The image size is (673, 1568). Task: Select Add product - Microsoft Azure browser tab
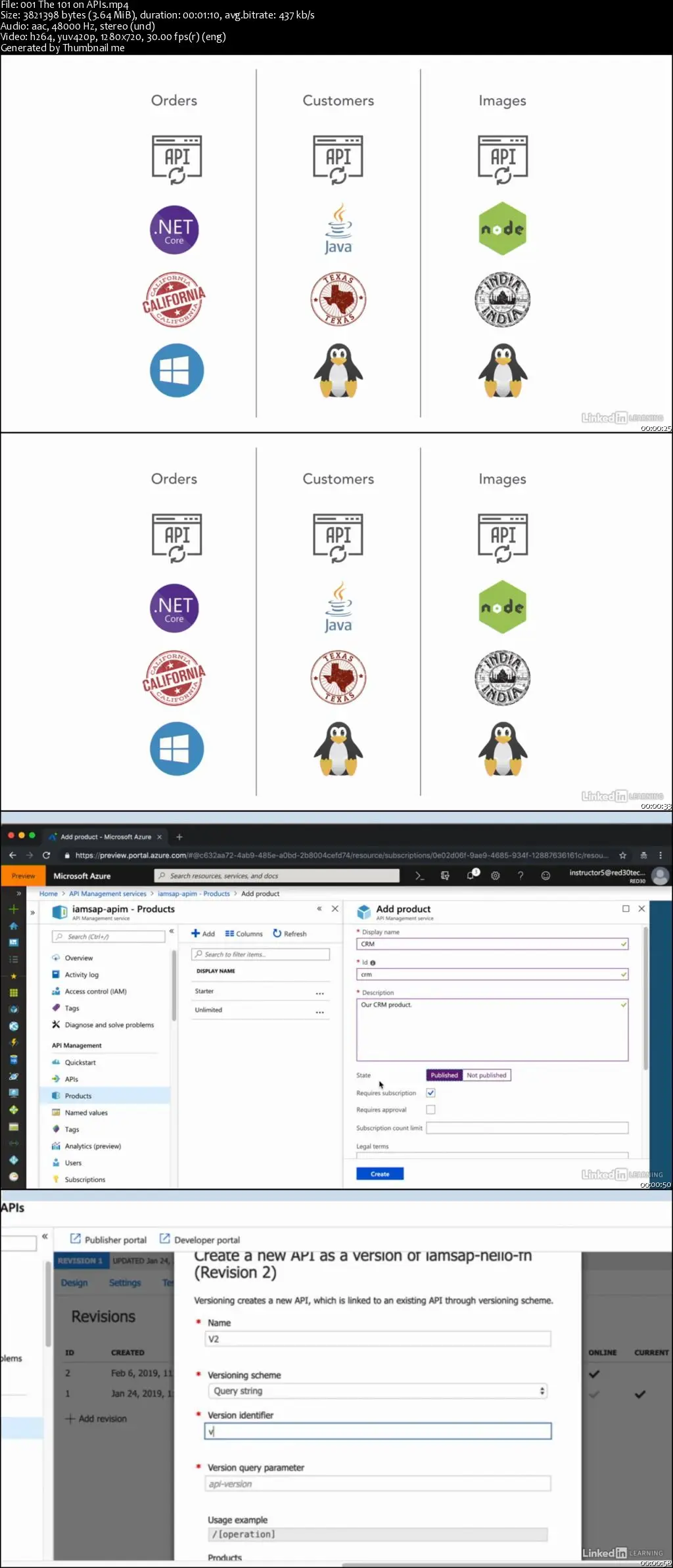105,836
